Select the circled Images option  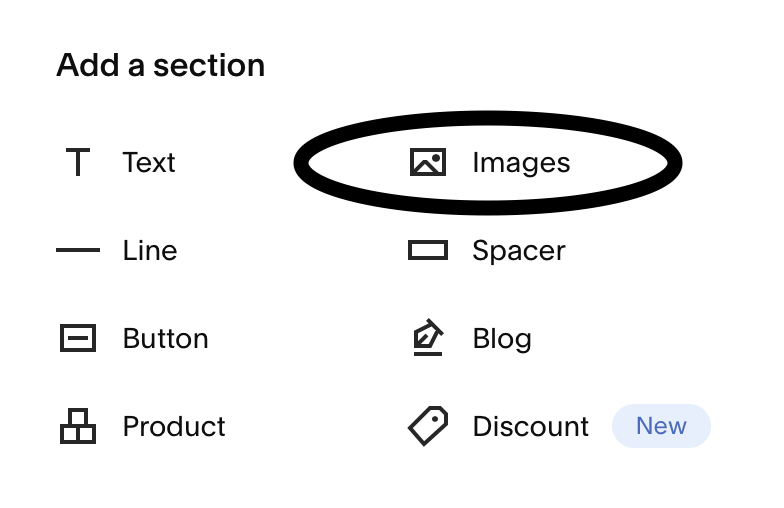(x=488, y=162)
